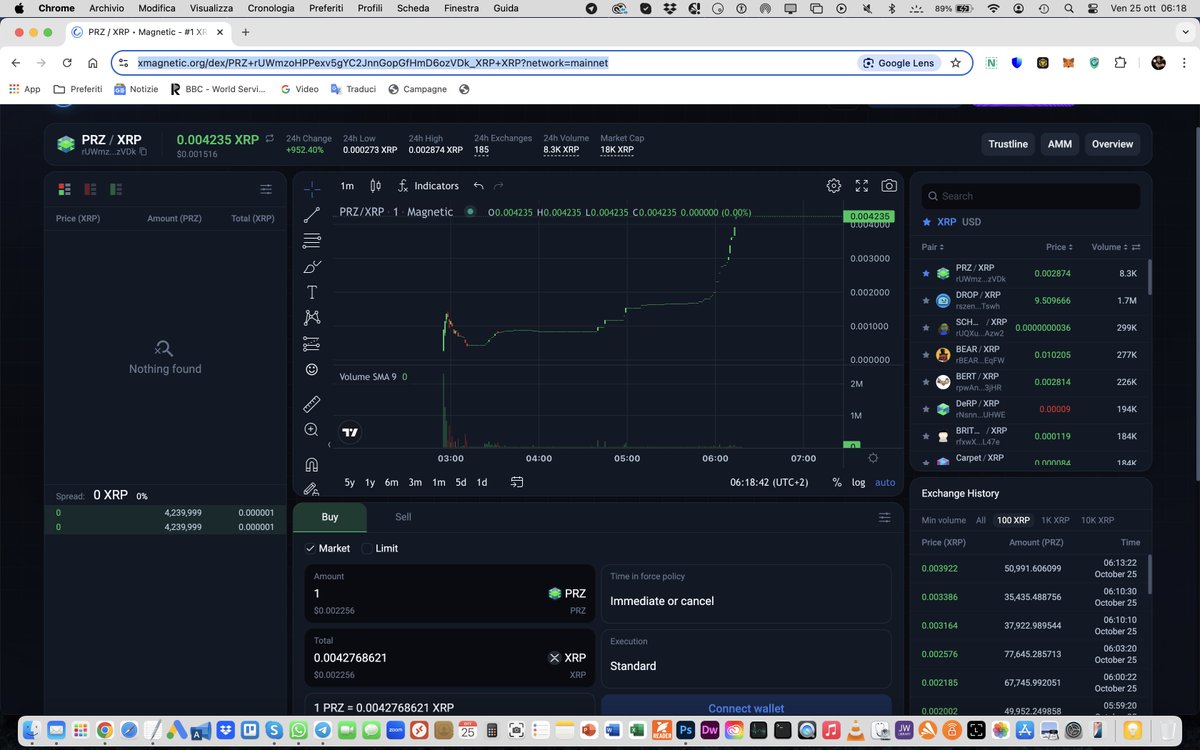Change candlestick chart style
The image size is (1200, 750).
(x=376, y=186)
